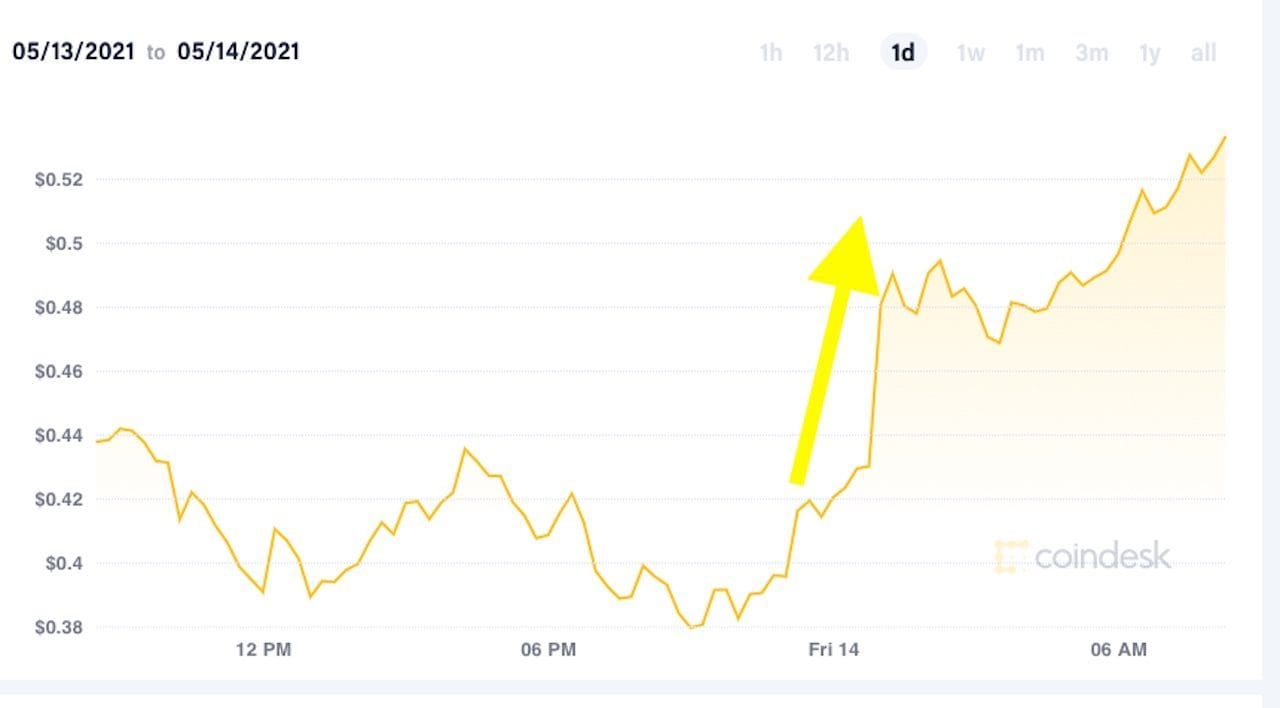
Task: Show all-time price history
Action: (x=1204, y=53)
